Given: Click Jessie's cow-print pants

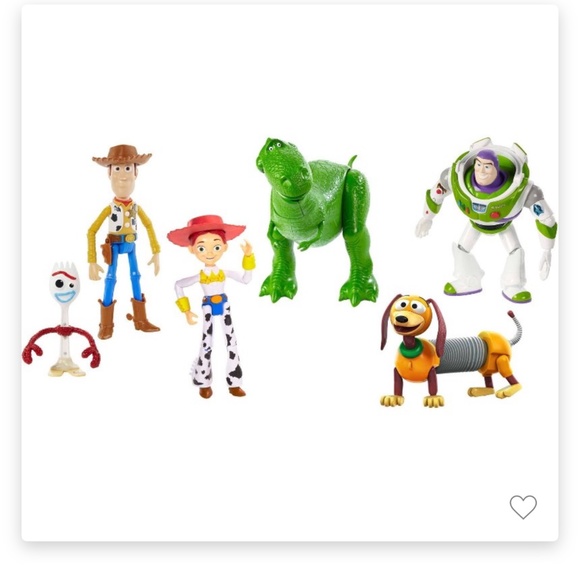Looking at the screenshot, I should [x=218, y=344].
